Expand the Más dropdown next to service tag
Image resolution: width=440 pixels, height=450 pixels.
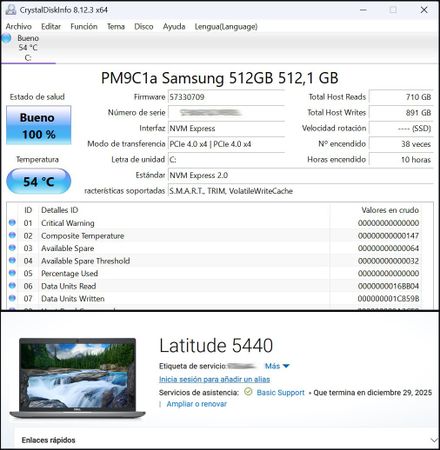click(x=277, y=366)
